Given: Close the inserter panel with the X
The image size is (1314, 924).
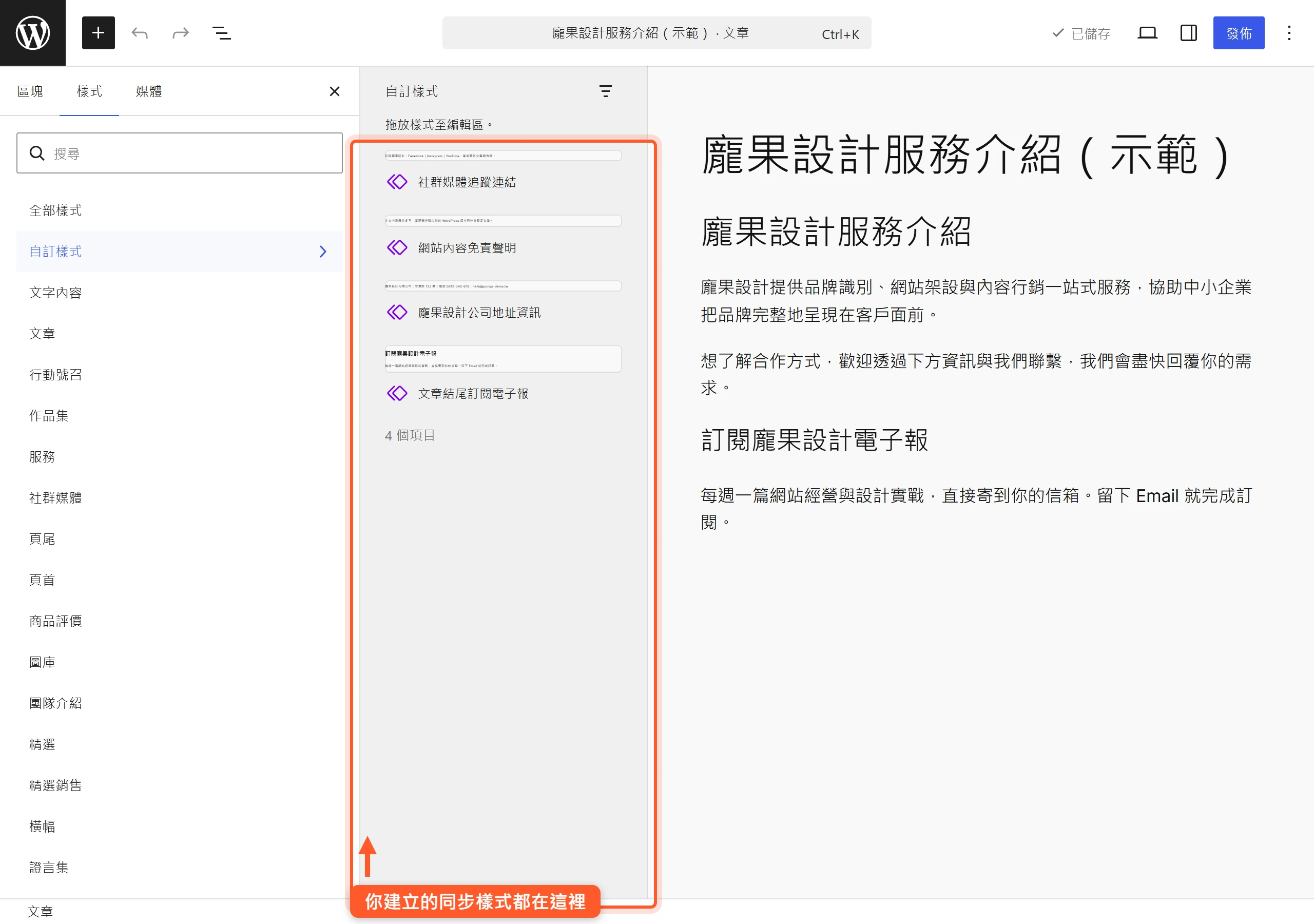Looking at the screenshot, I should pyautogui.click(x=335, y=91).
